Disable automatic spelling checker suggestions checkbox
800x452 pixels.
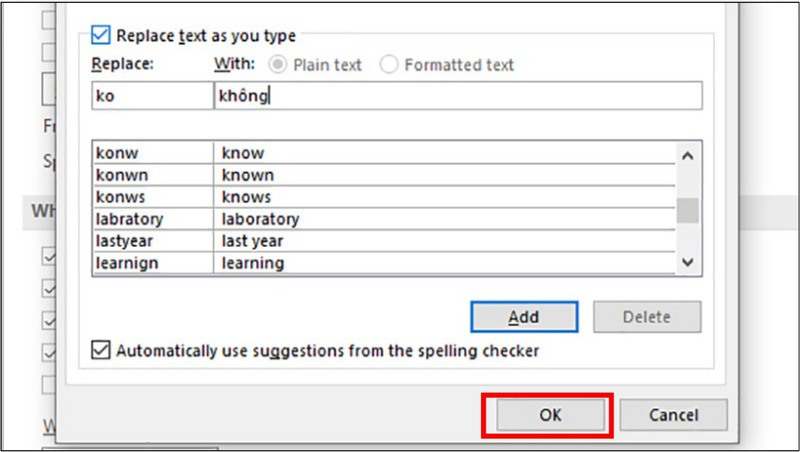click(101, 351)
